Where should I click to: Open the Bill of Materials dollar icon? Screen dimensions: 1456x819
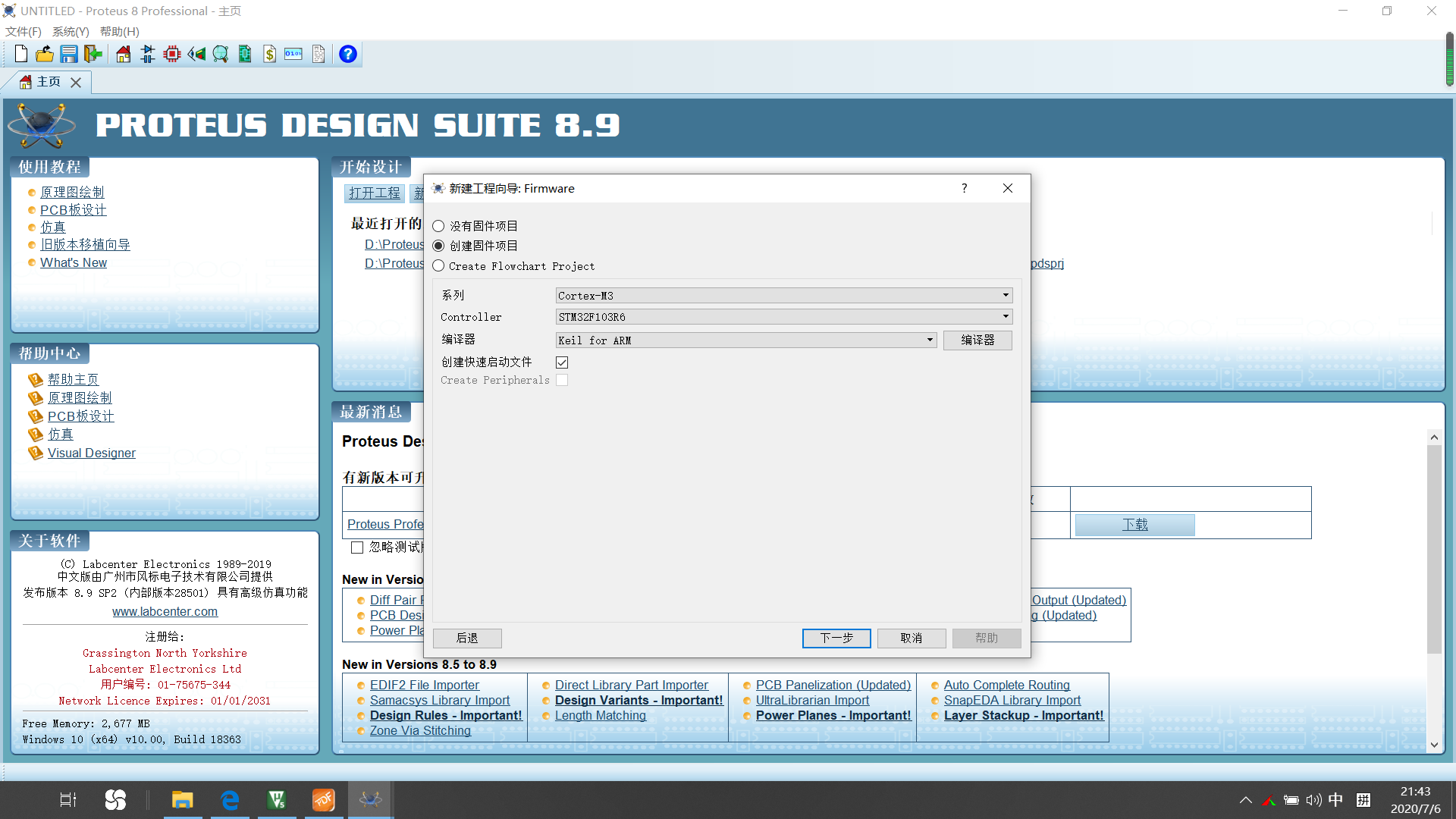point(269,54)
